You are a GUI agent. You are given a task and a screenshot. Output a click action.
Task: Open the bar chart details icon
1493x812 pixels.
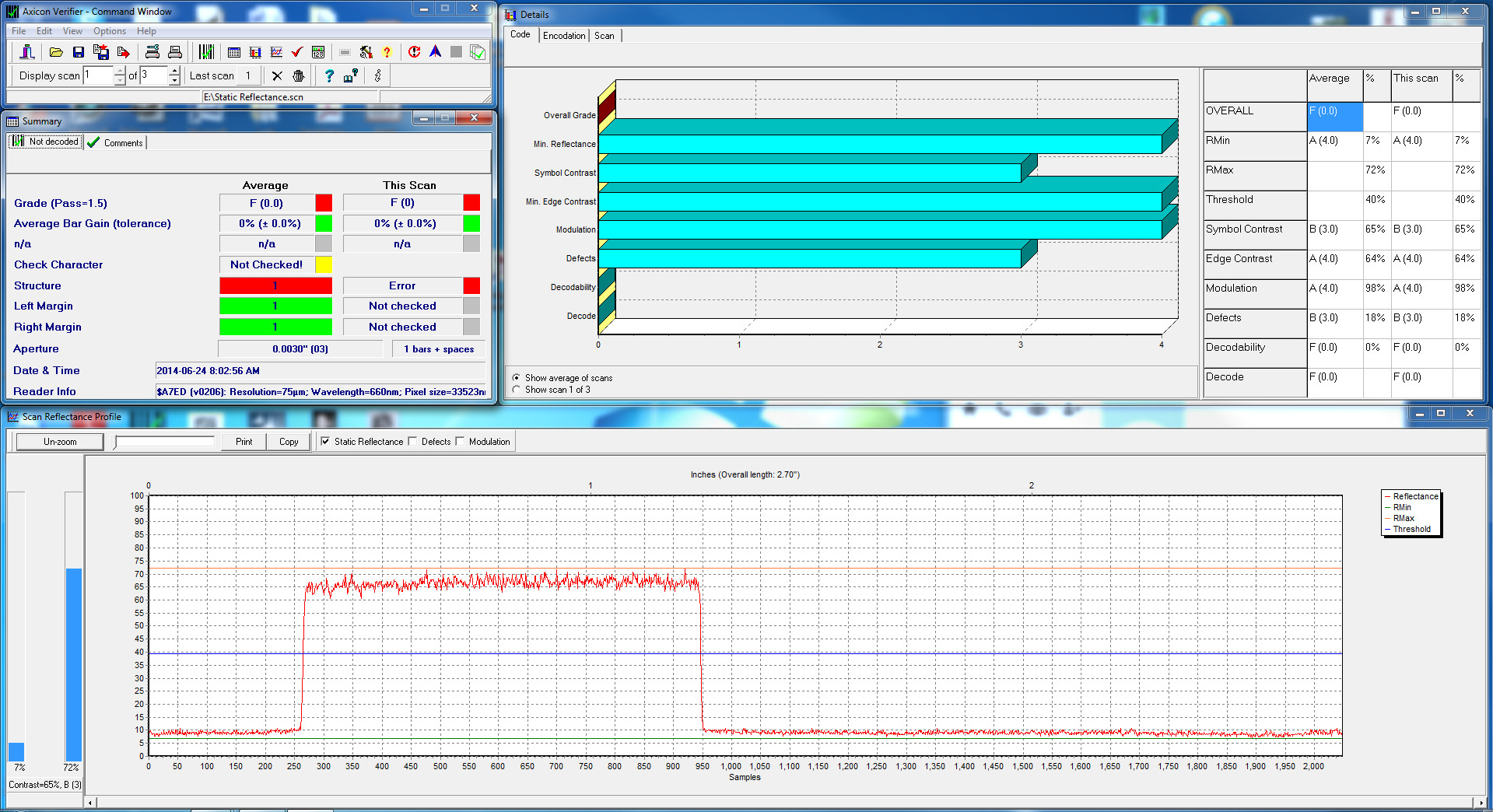click(255, 52)
